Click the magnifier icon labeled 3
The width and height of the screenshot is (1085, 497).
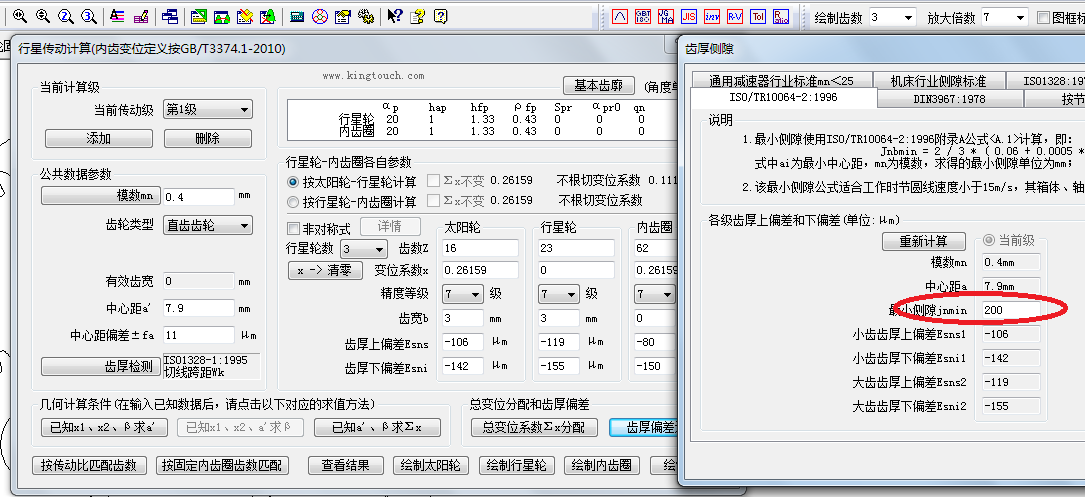tap(89, 17)
